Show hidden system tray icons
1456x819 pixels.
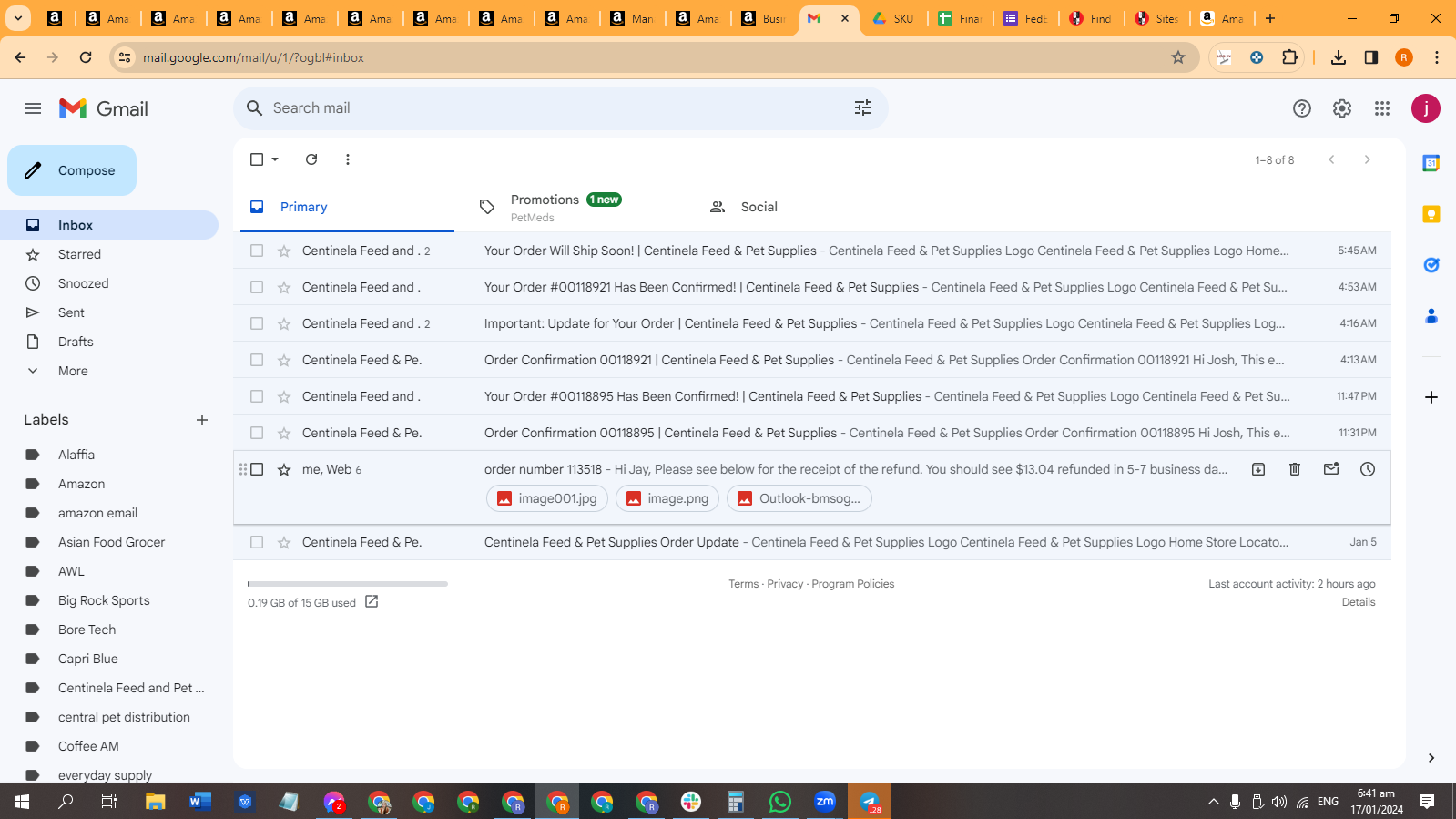1213,802
